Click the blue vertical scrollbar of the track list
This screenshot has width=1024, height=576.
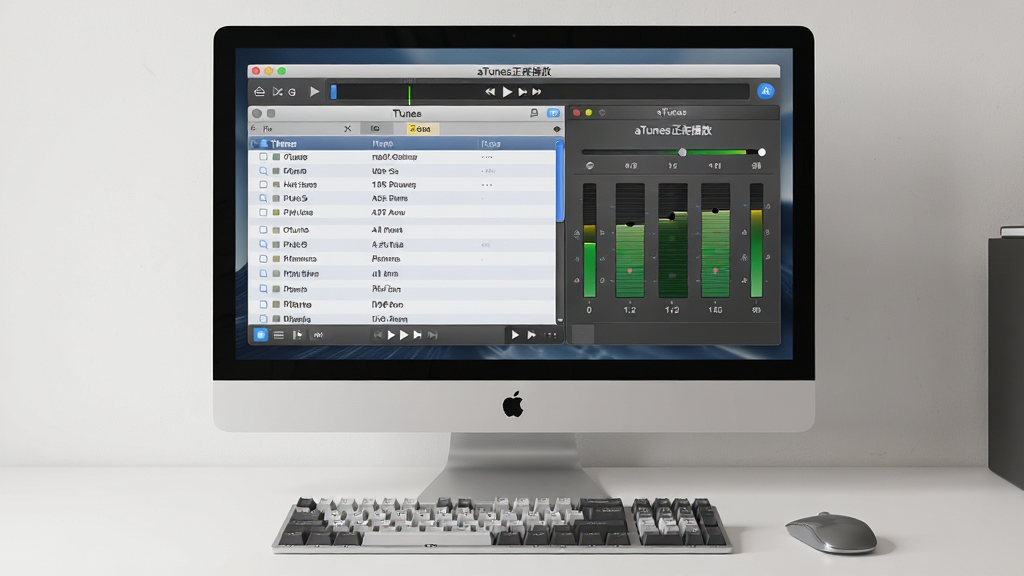pyautogui.click(x=559, y=182)
